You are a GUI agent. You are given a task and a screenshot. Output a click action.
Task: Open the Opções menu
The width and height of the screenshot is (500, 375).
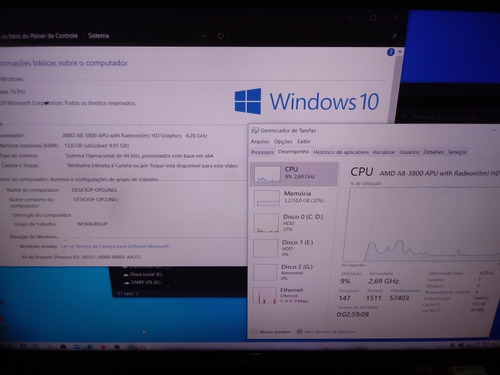283,141
